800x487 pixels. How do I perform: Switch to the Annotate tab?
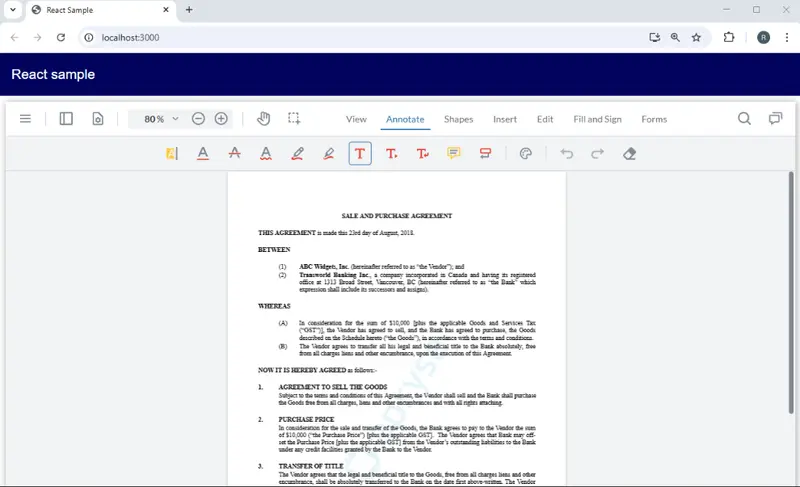tap(405, 119)
